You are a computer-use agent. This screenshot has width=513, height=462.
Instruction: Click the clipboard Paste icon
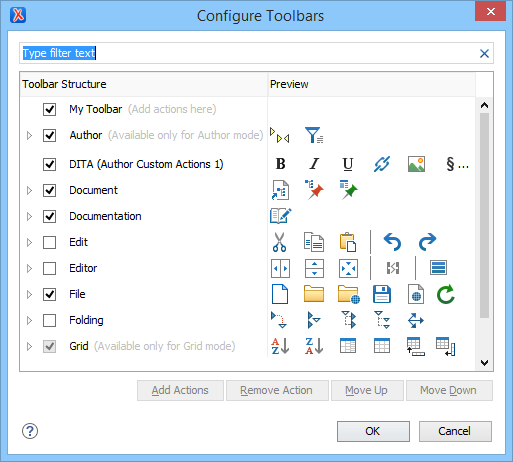[348, 242]
